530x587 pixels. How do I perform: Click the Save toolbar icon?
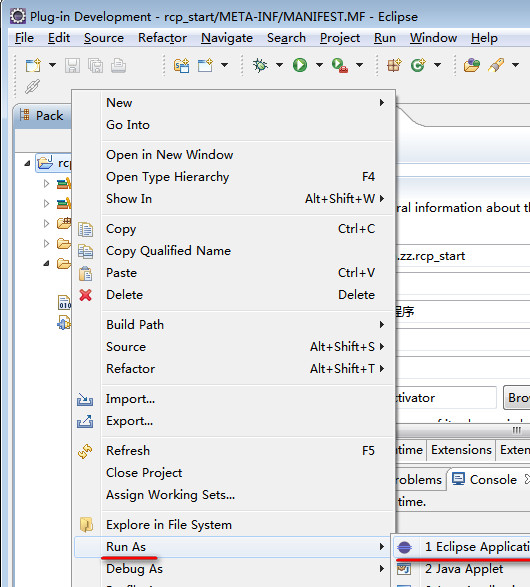coord(72,66)
